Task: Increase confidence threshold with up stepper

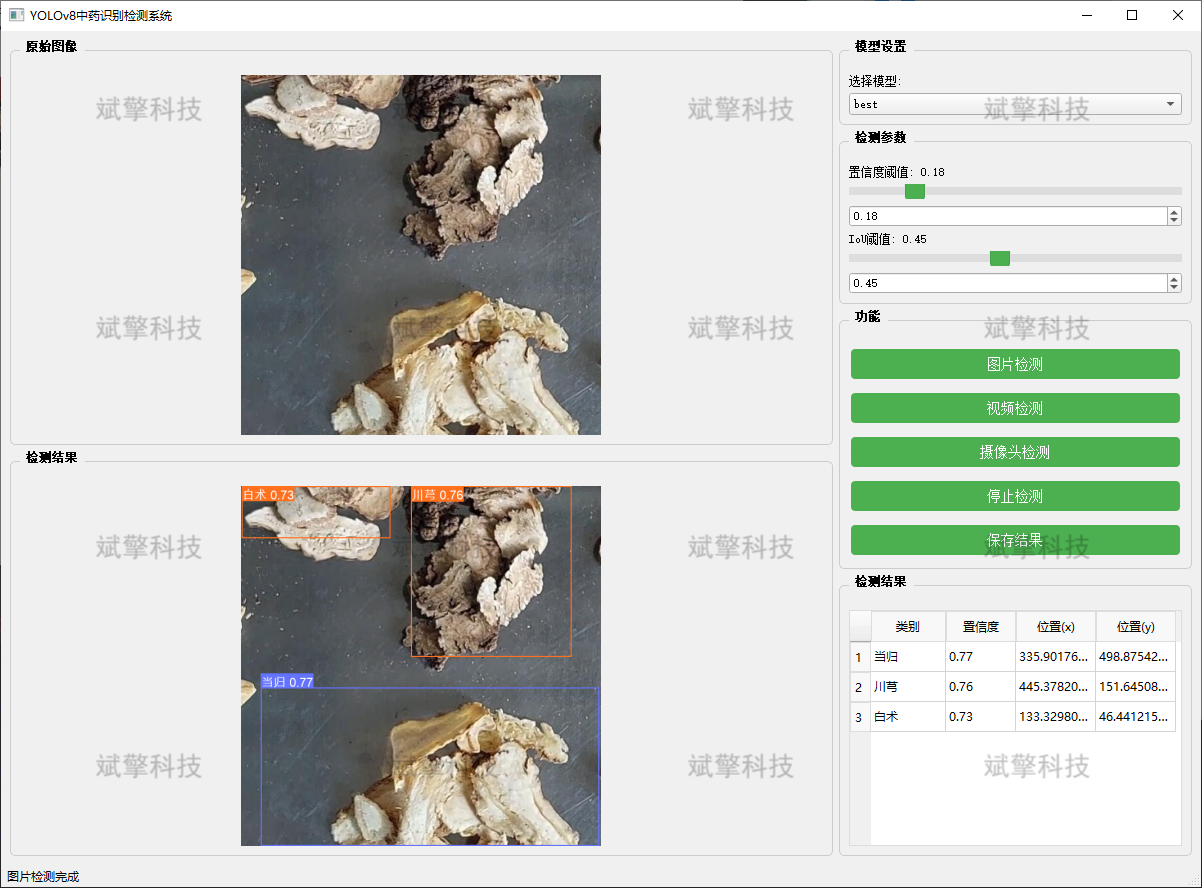Action: point(1174,212)
